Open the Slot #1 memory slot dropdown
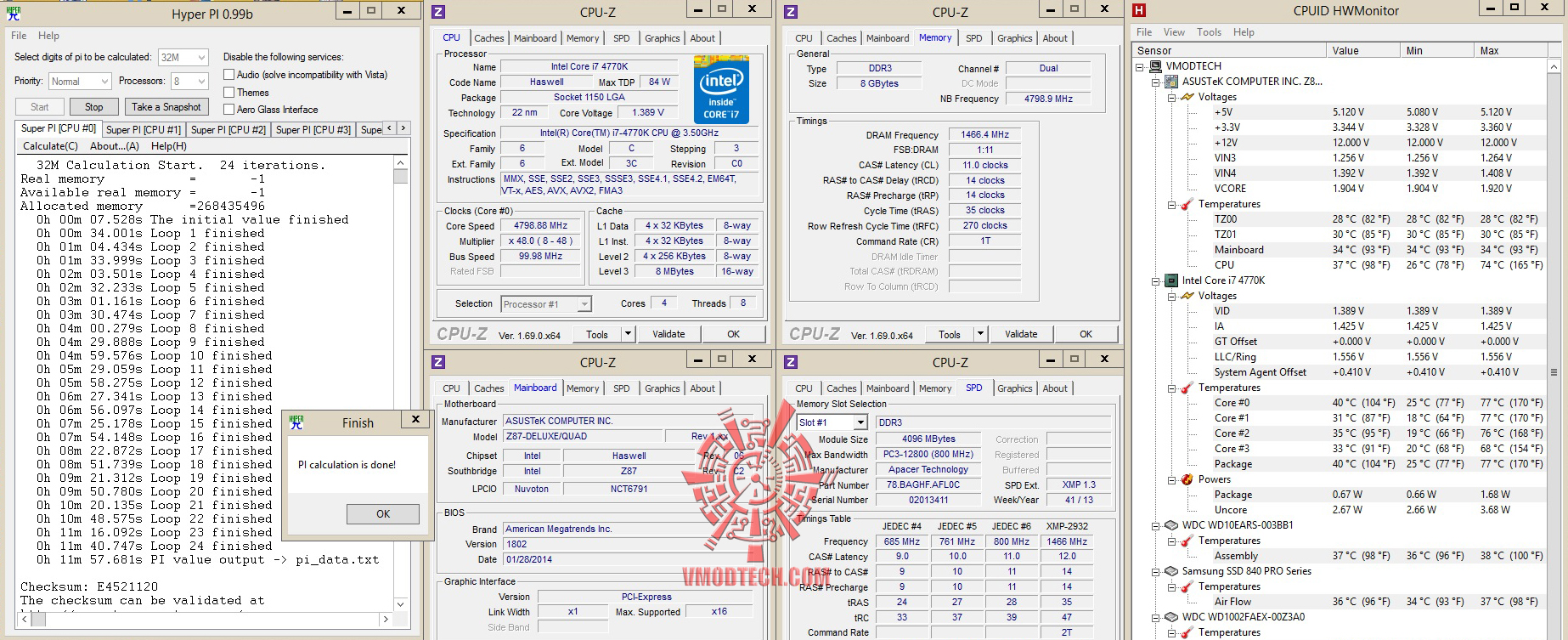The width and height of the screenshot is (1568, 640). [832, 422]
